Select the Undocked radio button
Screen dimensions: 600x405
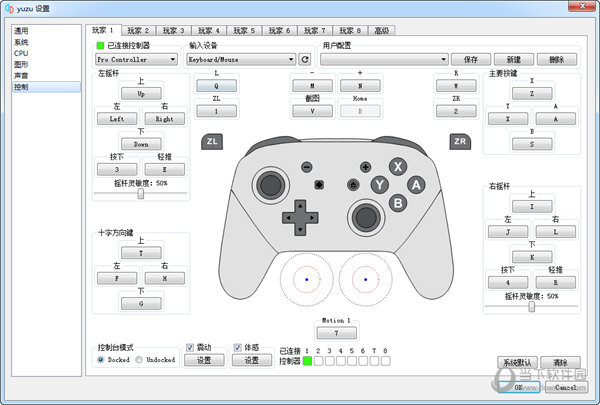[138, 359]
